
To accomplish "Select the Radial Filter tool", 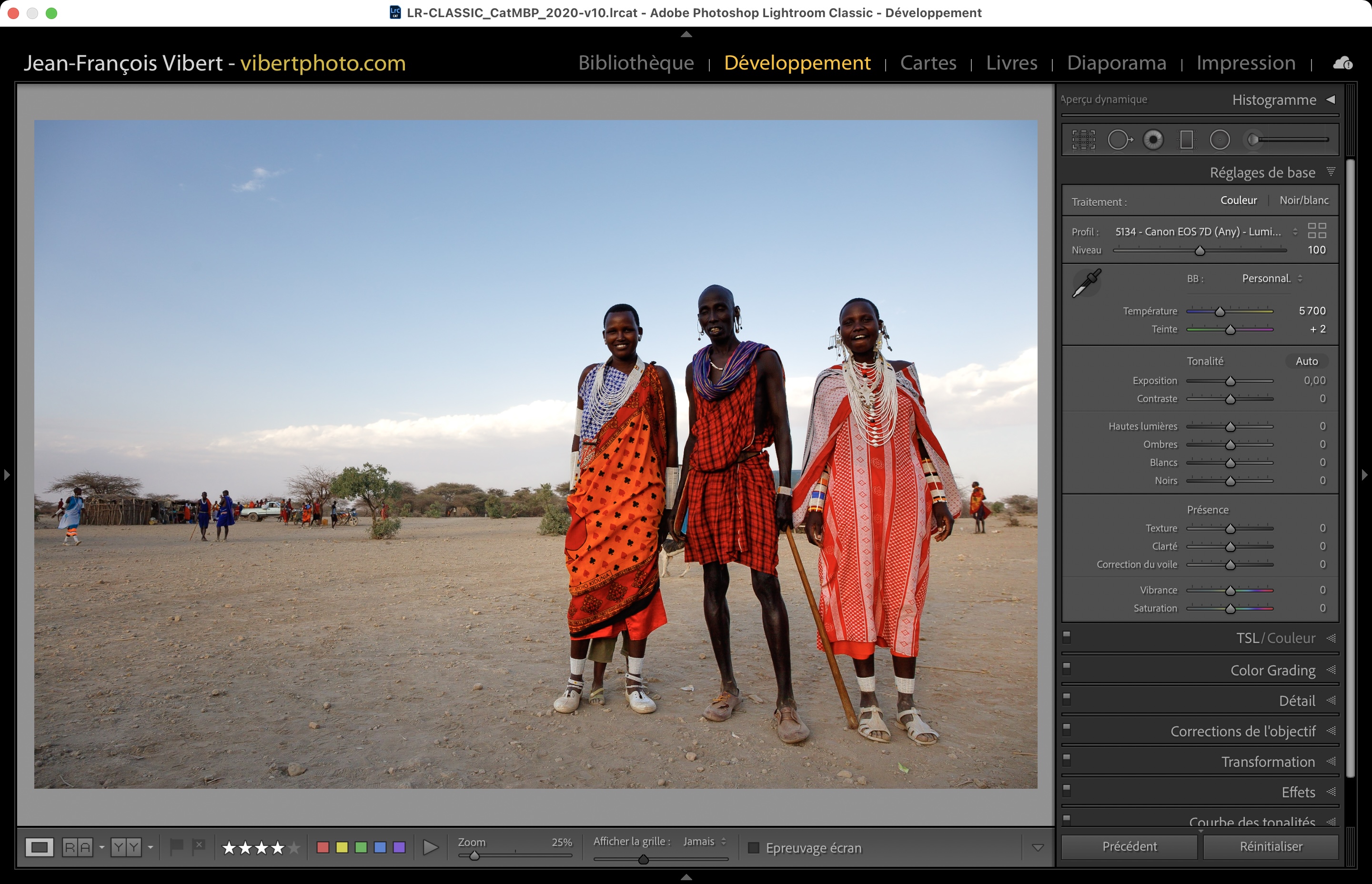I will pyautogui.click(x=1220, y=140).
